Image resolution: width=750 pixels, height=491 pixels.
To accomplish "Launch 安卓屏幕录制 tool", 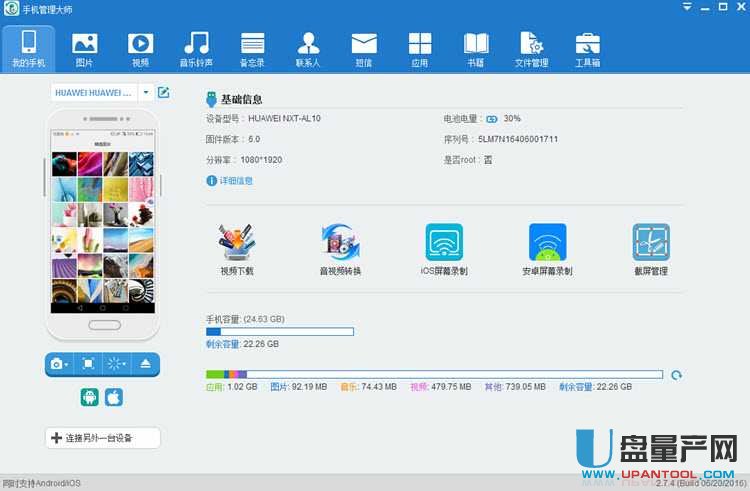I will [547, 250].
